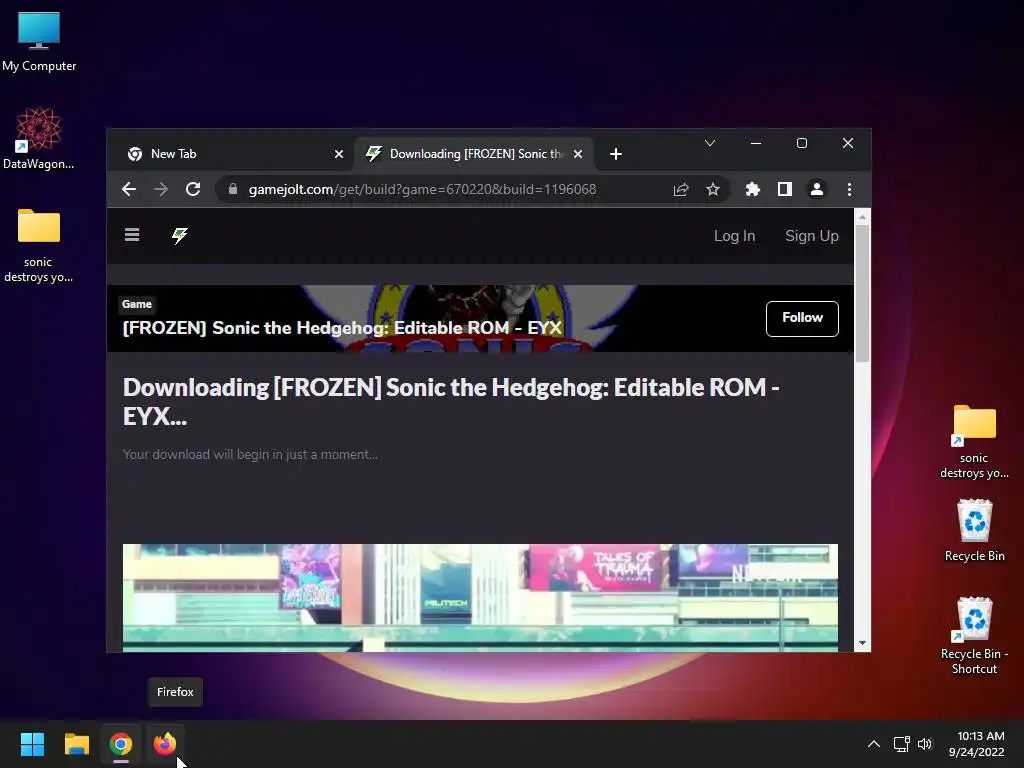Select left sonic destroys yo... folder
This screenshot has width=1024, height=768.
[x=39, y=245]
